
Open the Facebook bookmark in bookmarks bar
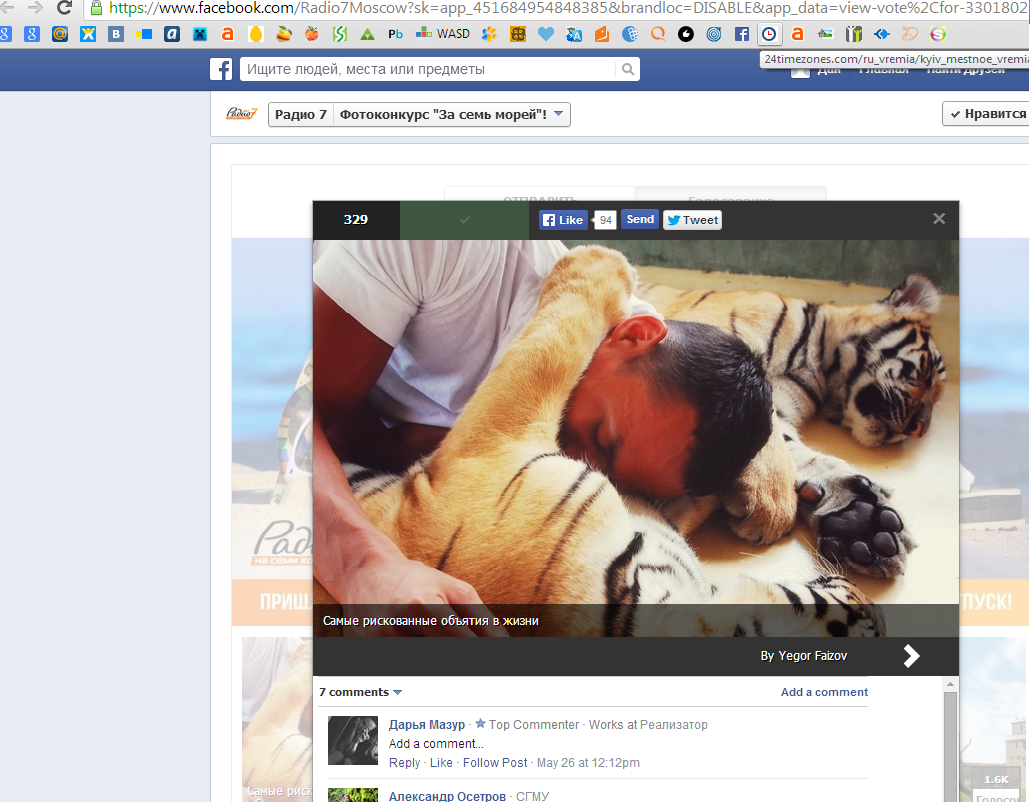tap(742, 33)
